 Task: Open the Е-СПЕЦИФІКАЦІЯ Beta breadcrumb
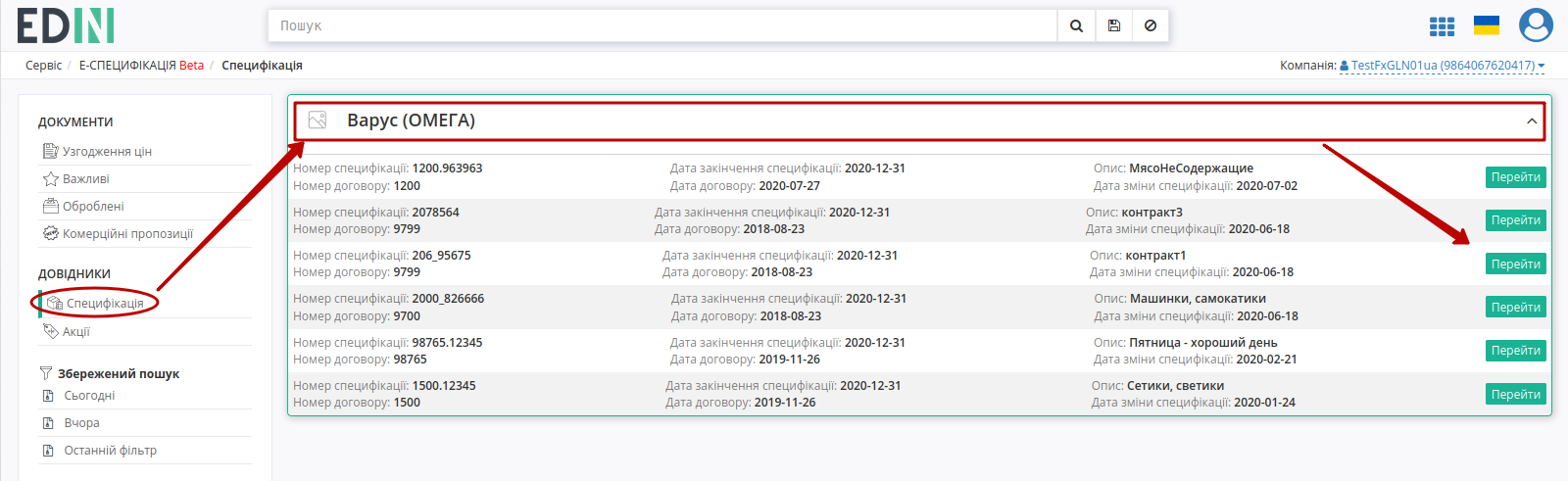pyautogui.click(x=141, y=66)
